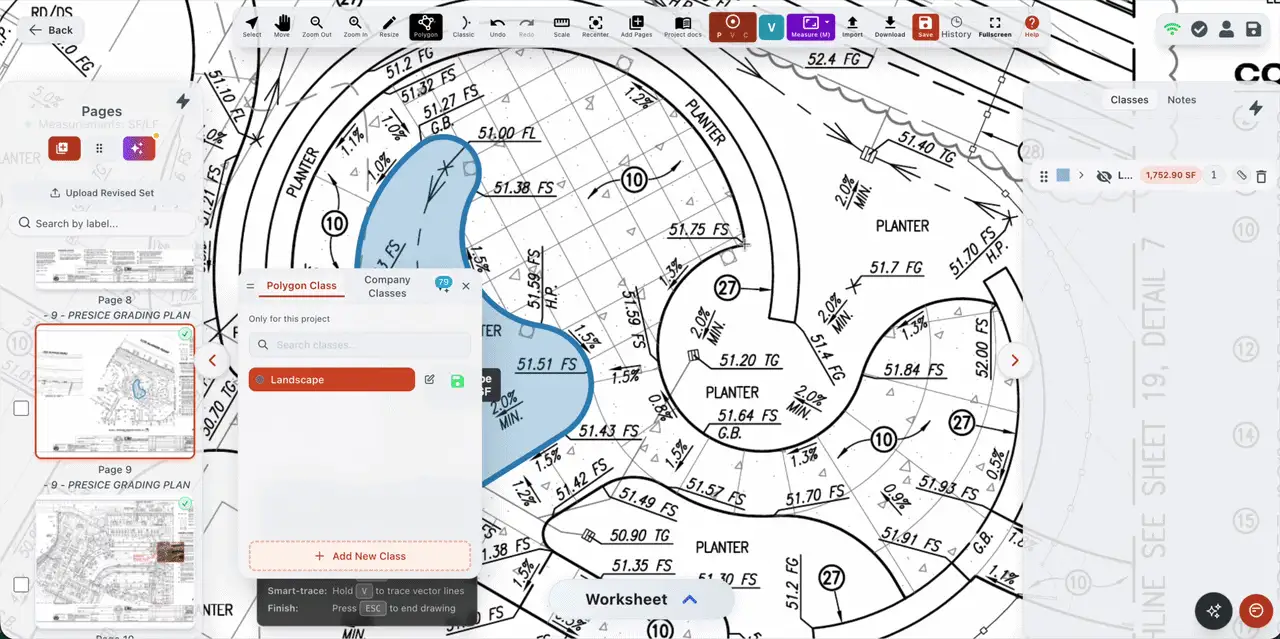Activate the Move hand tool
The image size is (1280, 639).
(282, 27)
